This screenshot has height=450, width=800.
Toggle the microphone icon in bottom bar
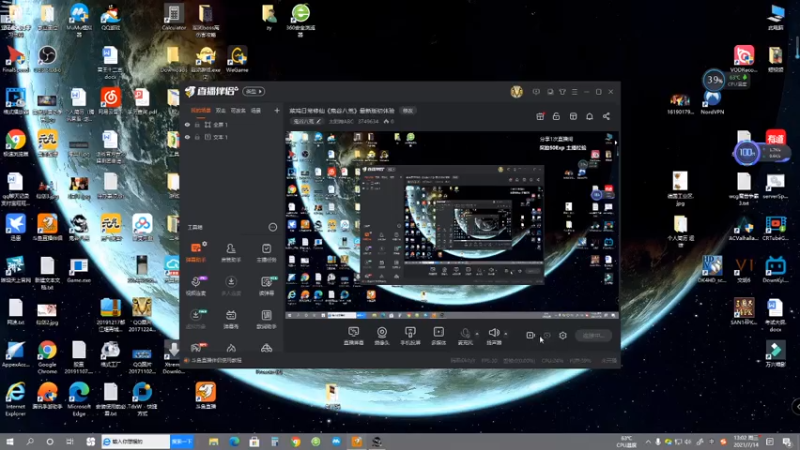coord(465,335)
